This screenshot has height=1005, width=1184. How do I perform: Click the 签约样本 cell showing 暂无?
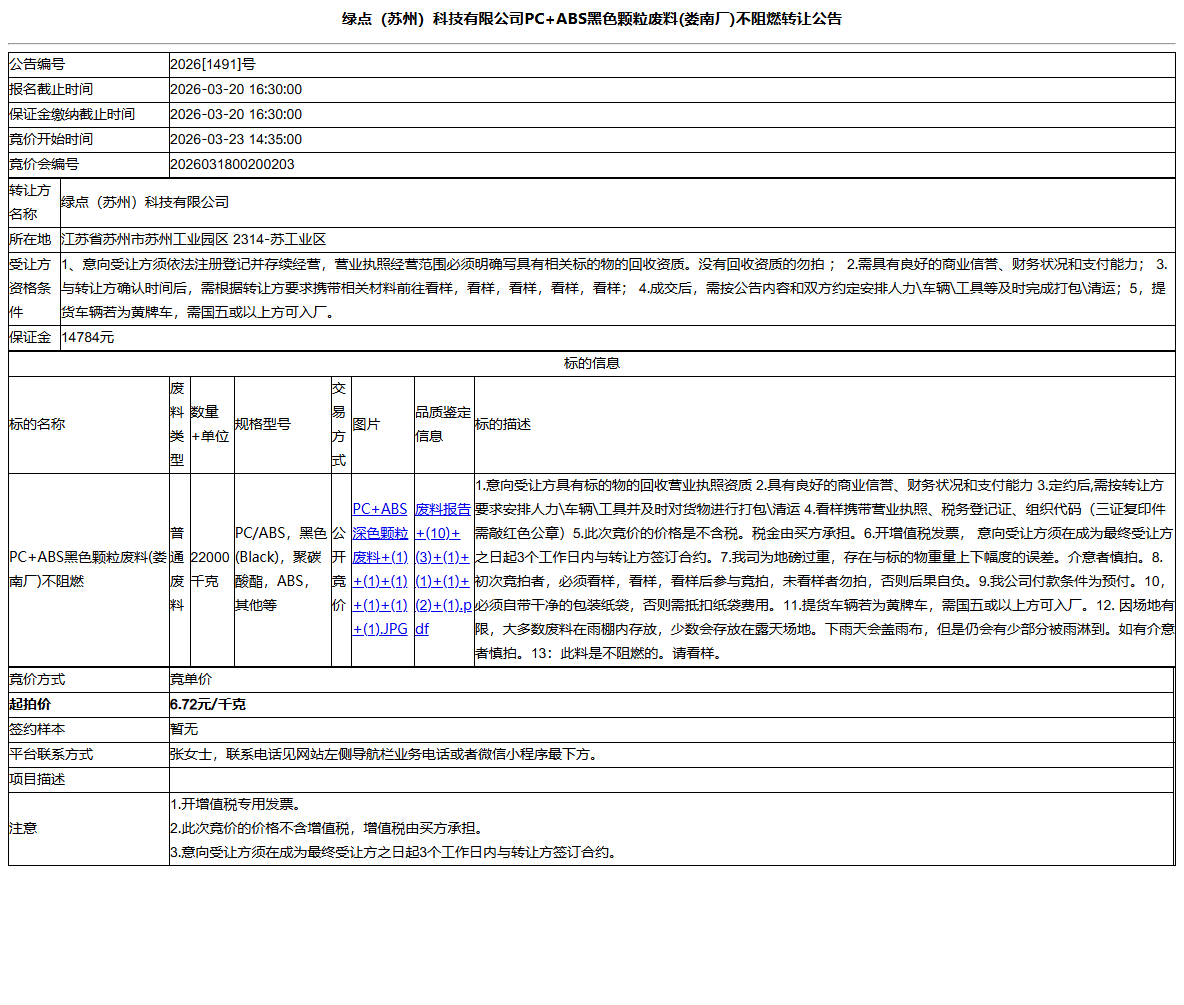coord(182,729)
